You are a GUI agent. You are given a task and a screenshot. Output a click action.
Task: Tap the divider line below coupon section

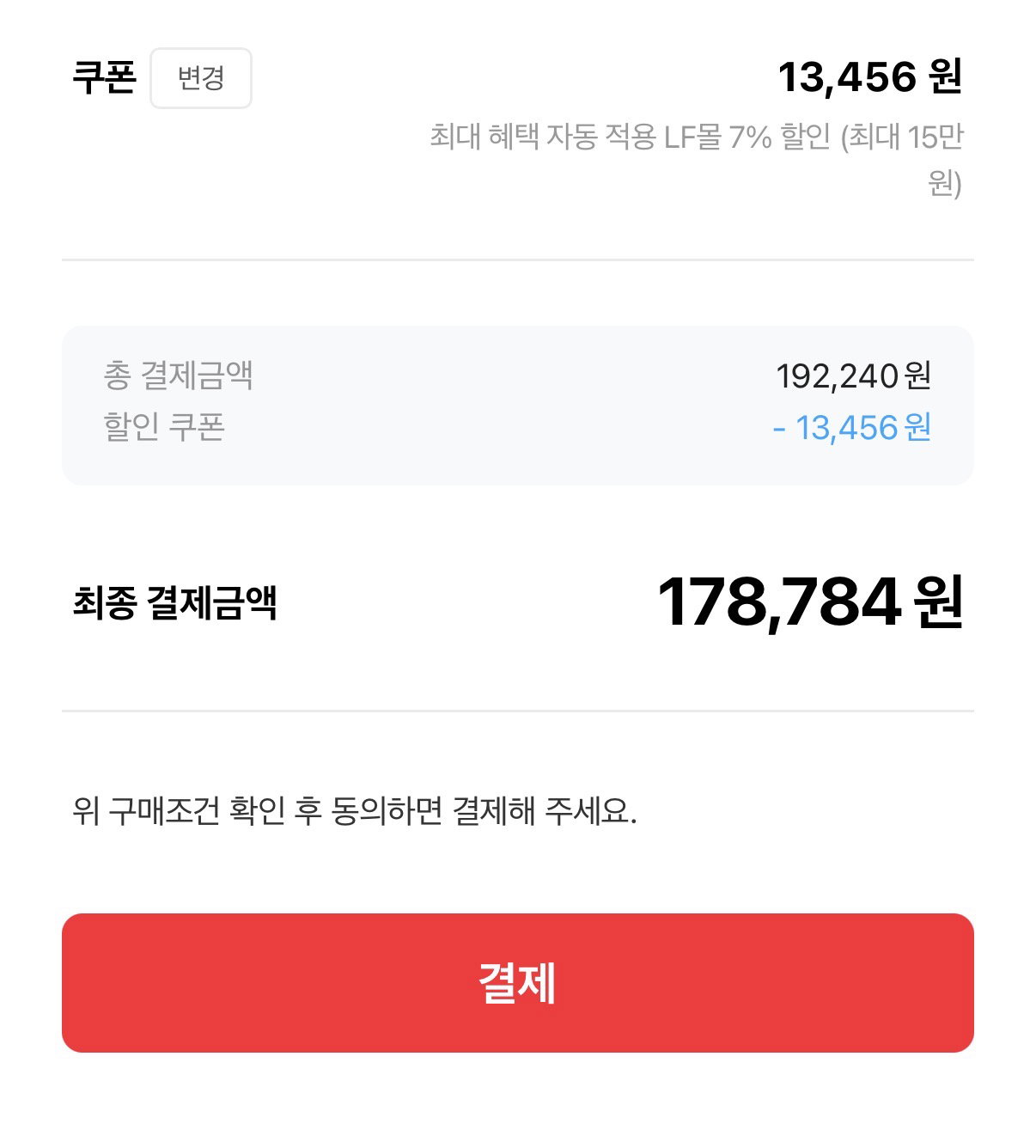tap(517, 260)
